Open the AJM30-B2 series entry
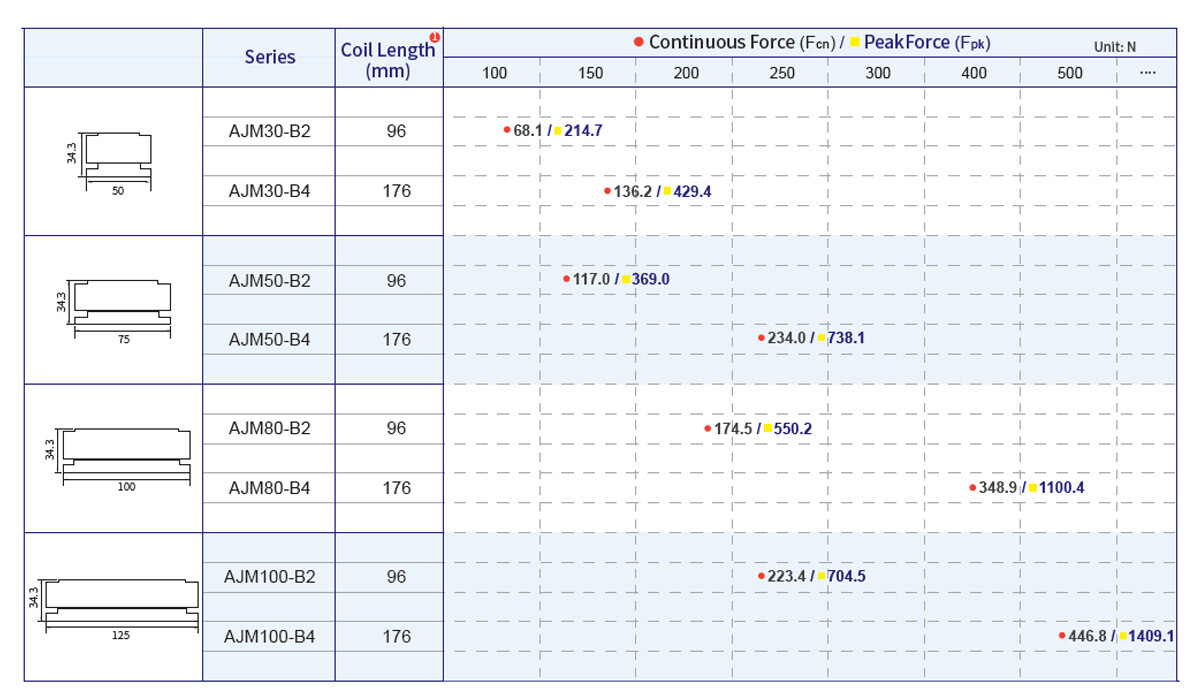Image resolution: width=1200 pixels, height=700 pixels. pyautogui.click(x=269, y=131)
